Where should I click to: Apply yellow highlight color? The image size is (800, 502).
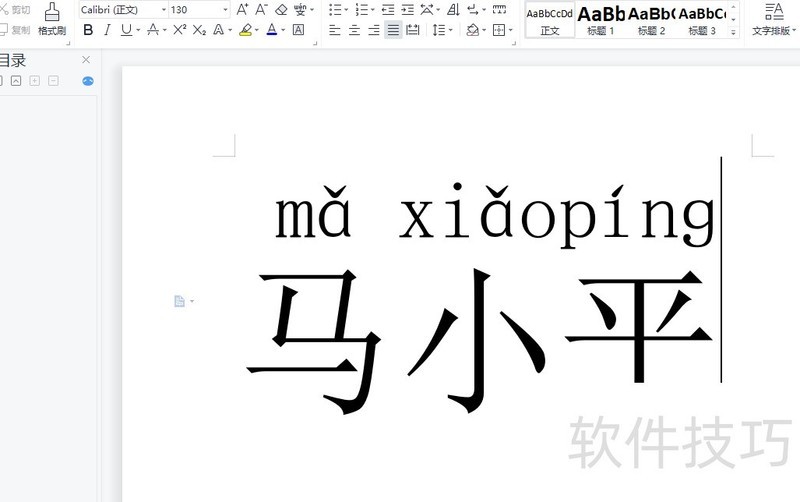245,30
